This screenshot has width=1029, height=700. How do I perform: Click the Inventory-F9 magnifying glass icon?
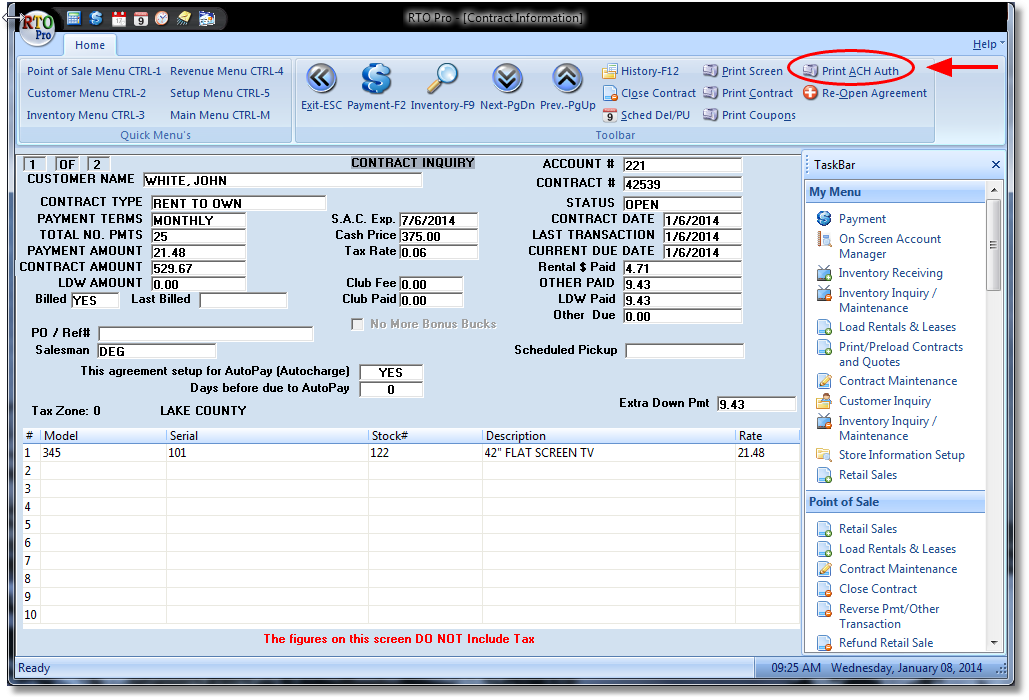tap(442, 79)
